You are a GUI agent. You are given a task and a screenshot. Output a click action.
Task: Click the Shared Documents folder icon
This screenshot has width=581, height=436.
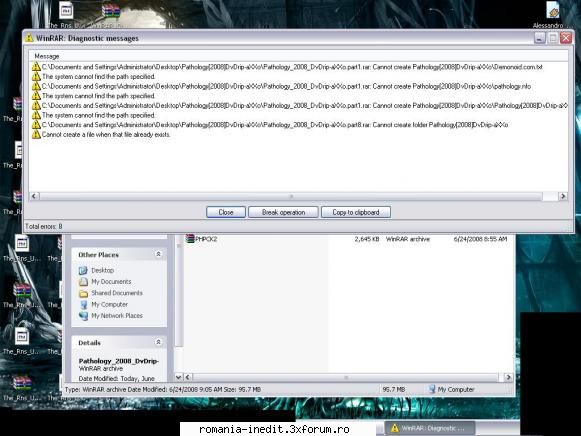coord(83,293)
